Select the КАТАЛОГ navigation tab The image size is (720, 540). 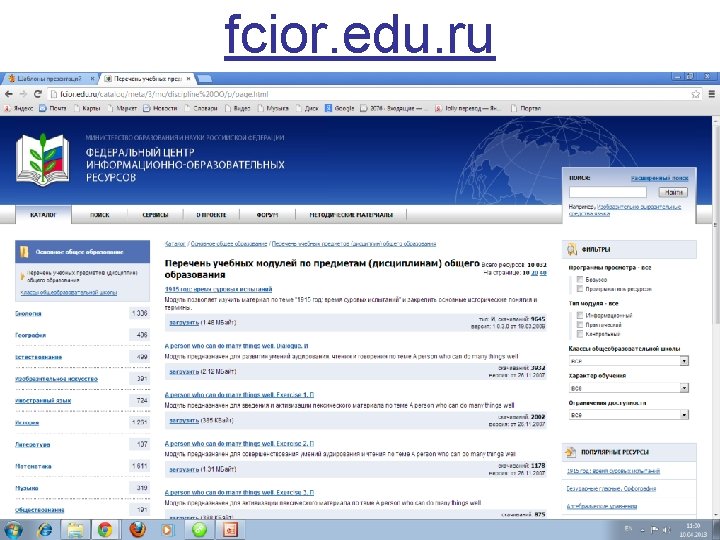click(x=43, y=214)
